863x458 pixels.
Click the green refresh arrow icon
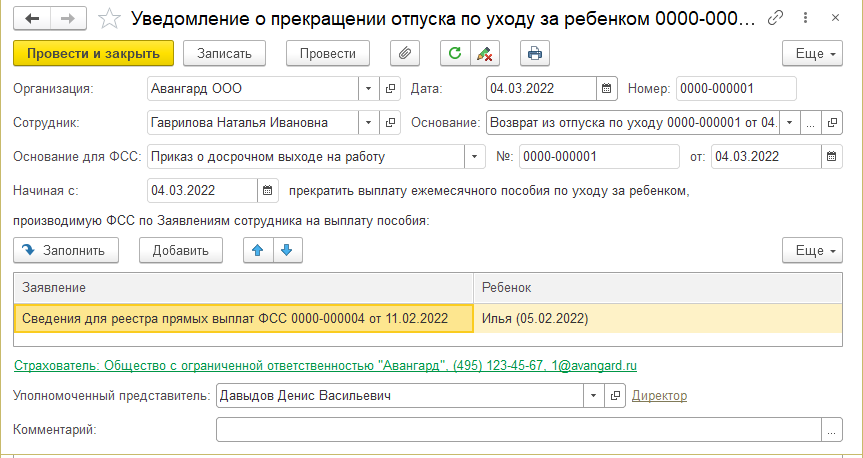[x=455, y=53]
